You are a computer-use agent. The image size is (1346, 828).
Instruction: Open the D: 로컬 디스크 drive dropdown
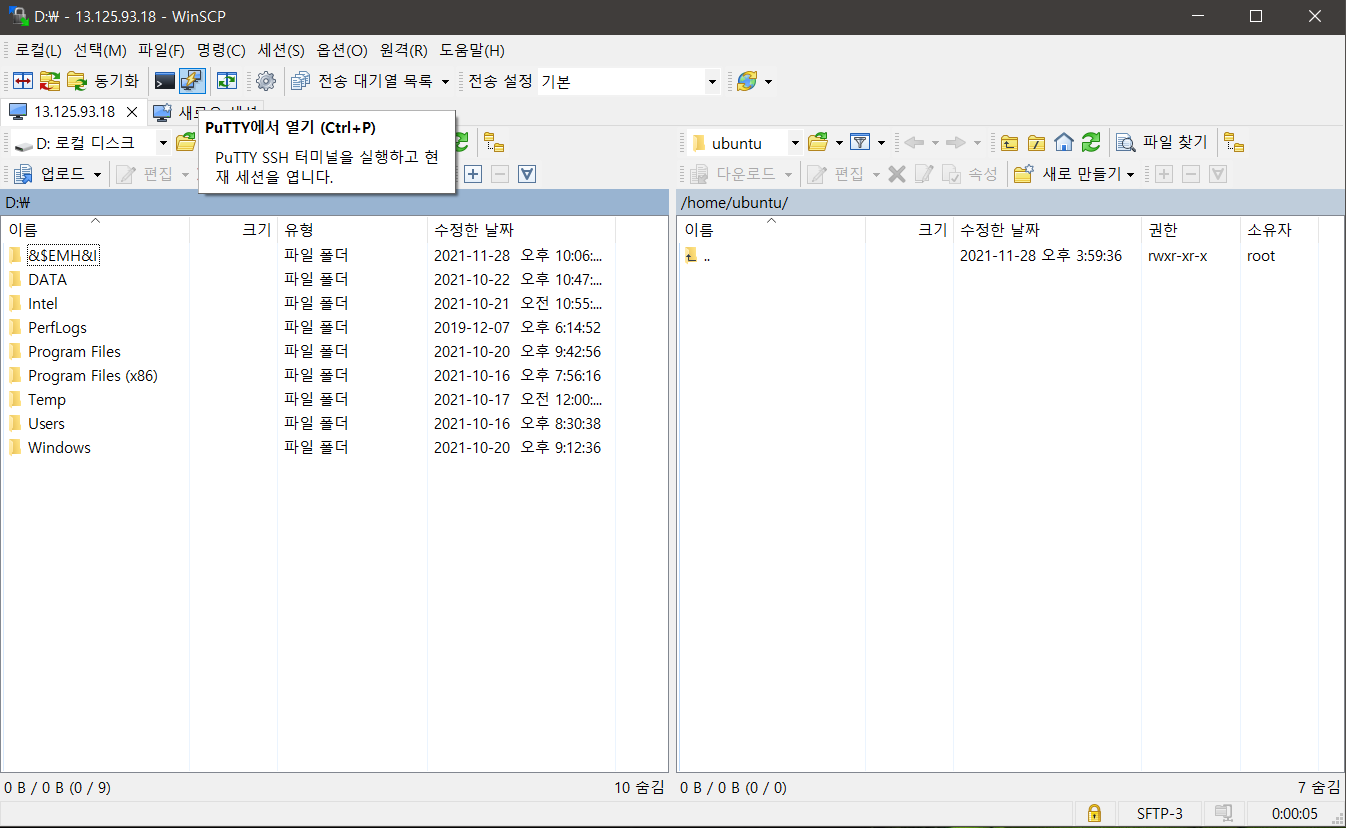coord(162,143)
